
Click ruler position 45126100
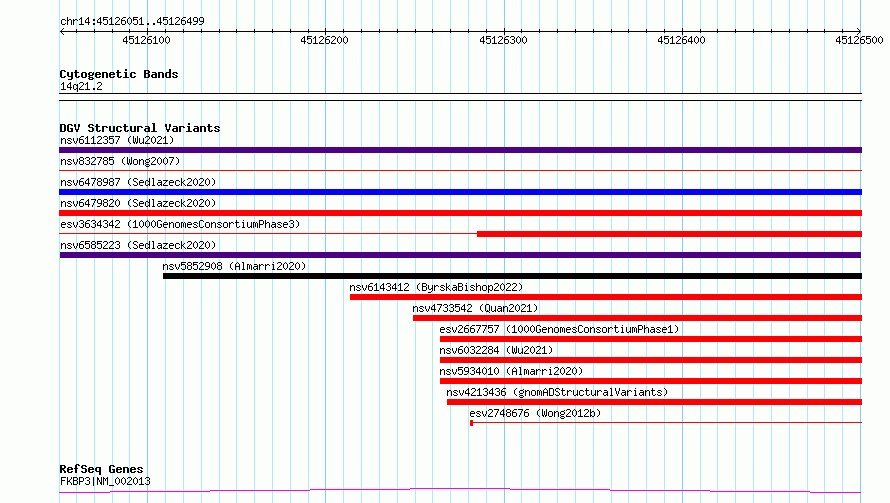click(146, 40)
